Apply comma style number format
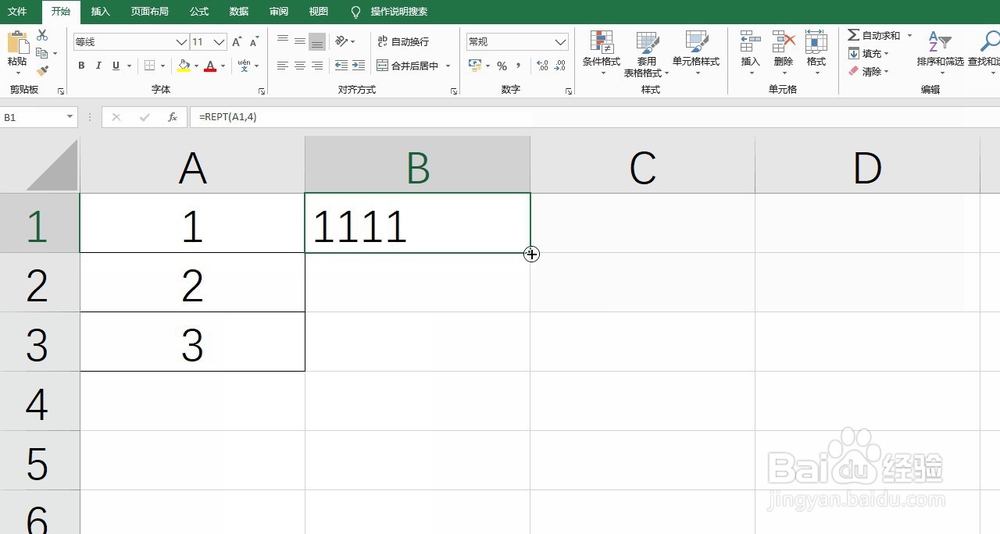The height and width of the screenshot is (534, 1000). click(x=518, y=66)
